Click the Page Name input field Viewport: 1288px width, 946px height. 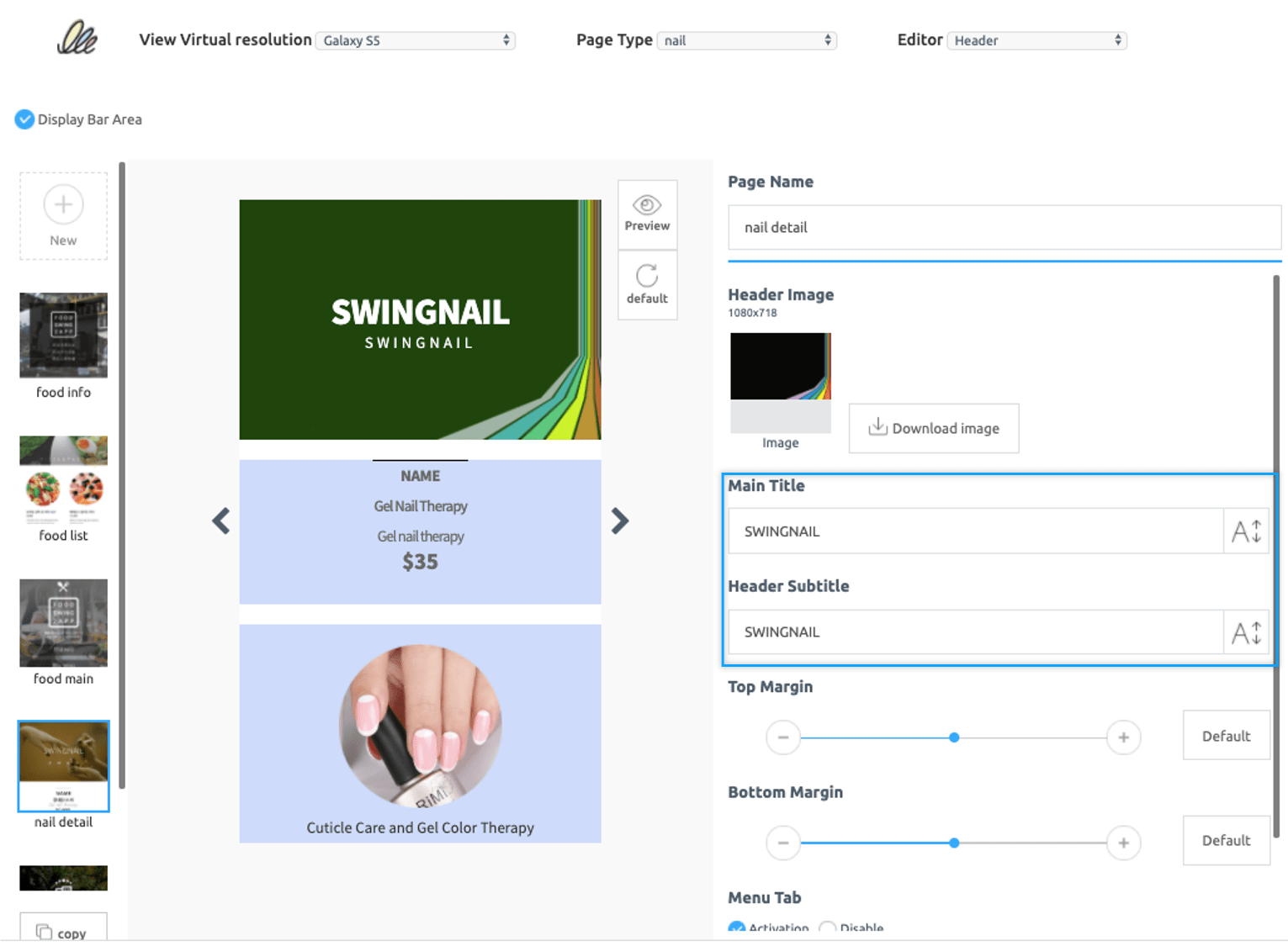(x=1004, y=227)
